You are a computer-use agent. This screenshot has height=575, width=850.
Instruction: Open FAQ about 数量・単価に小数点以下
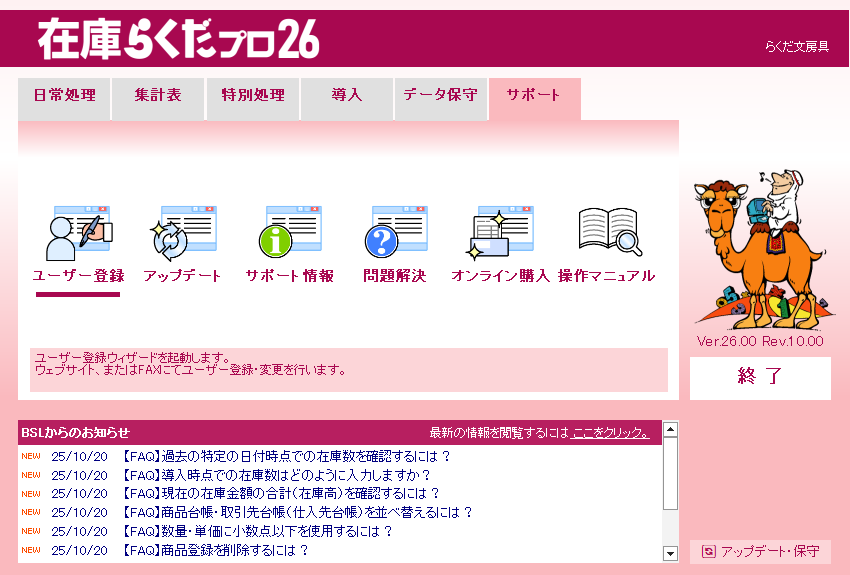tap(257, 531)
